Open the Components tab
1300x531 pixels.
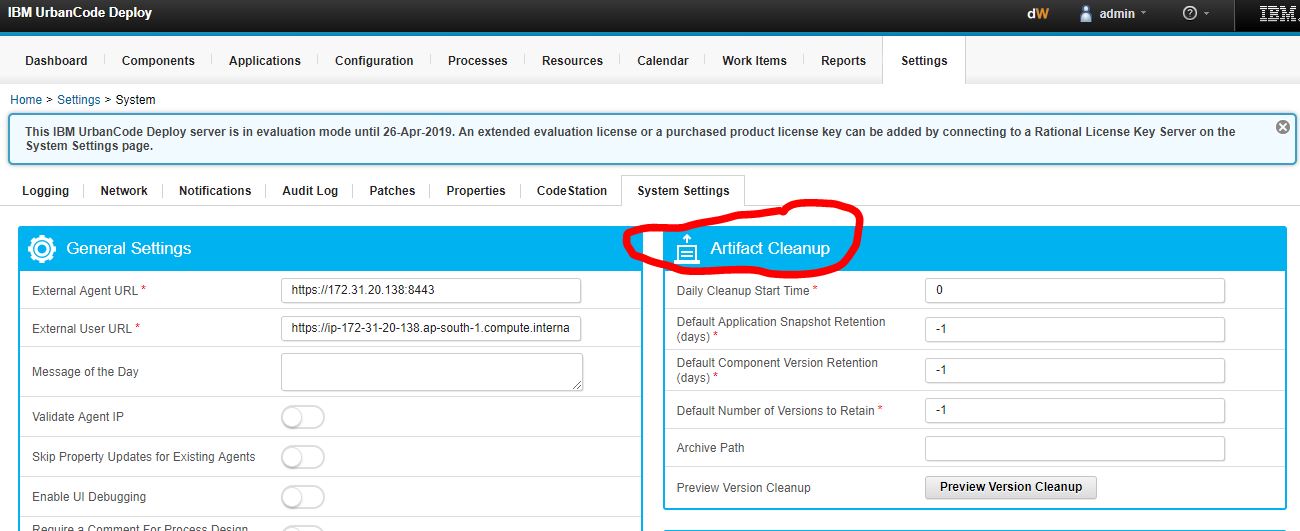tap(158, 61)
